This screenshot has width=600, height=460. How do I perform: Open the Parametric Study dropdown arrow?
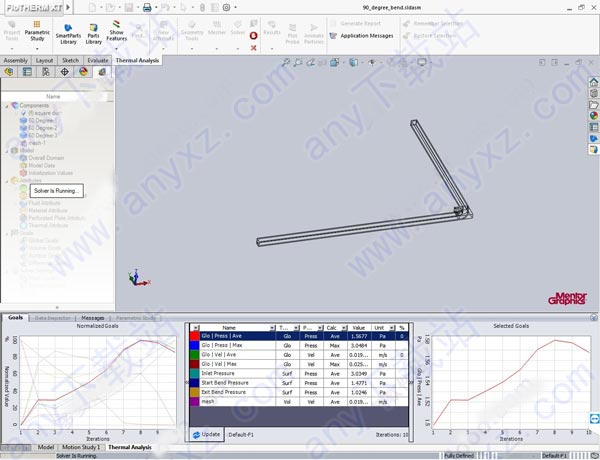[37, 49]
